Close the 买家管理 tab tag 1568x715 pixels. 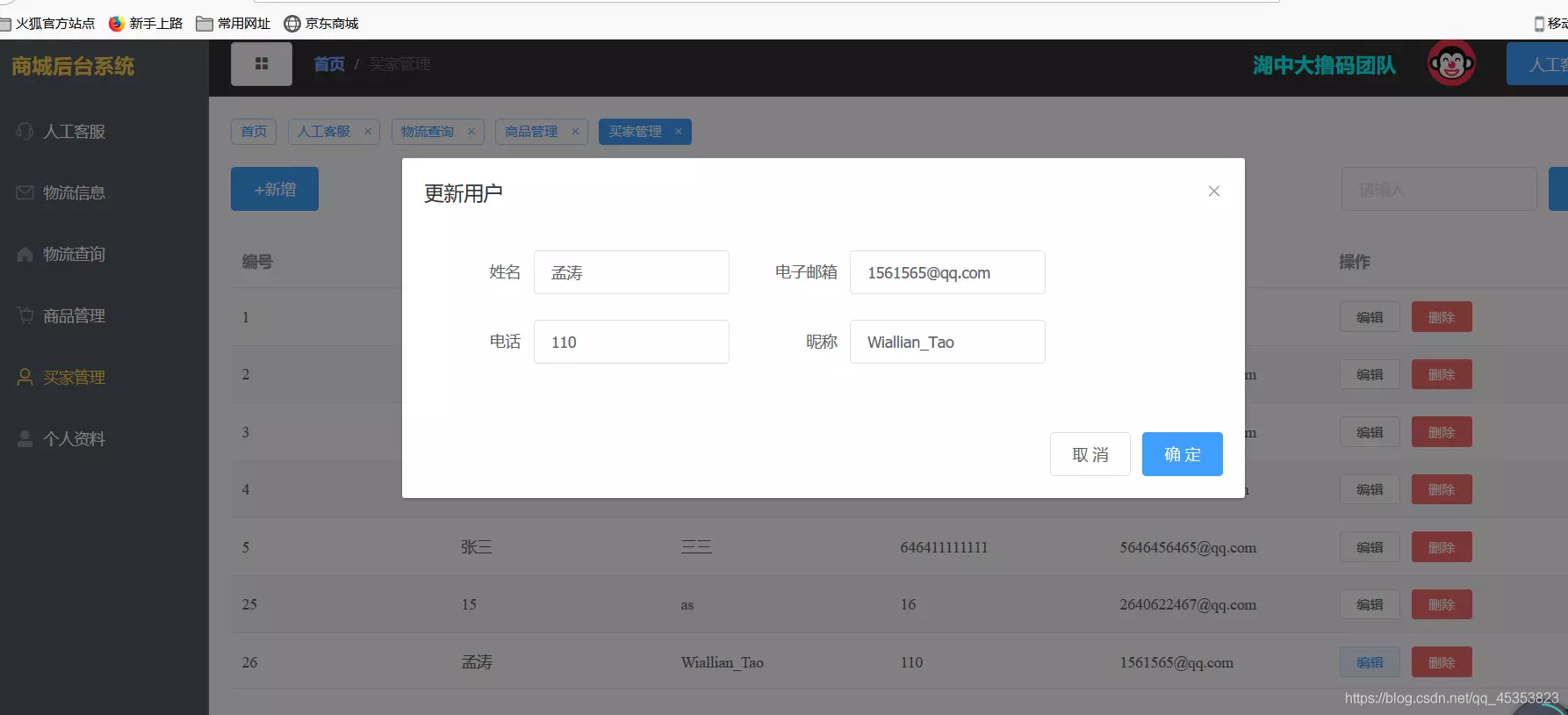click(x=679, y=132)
